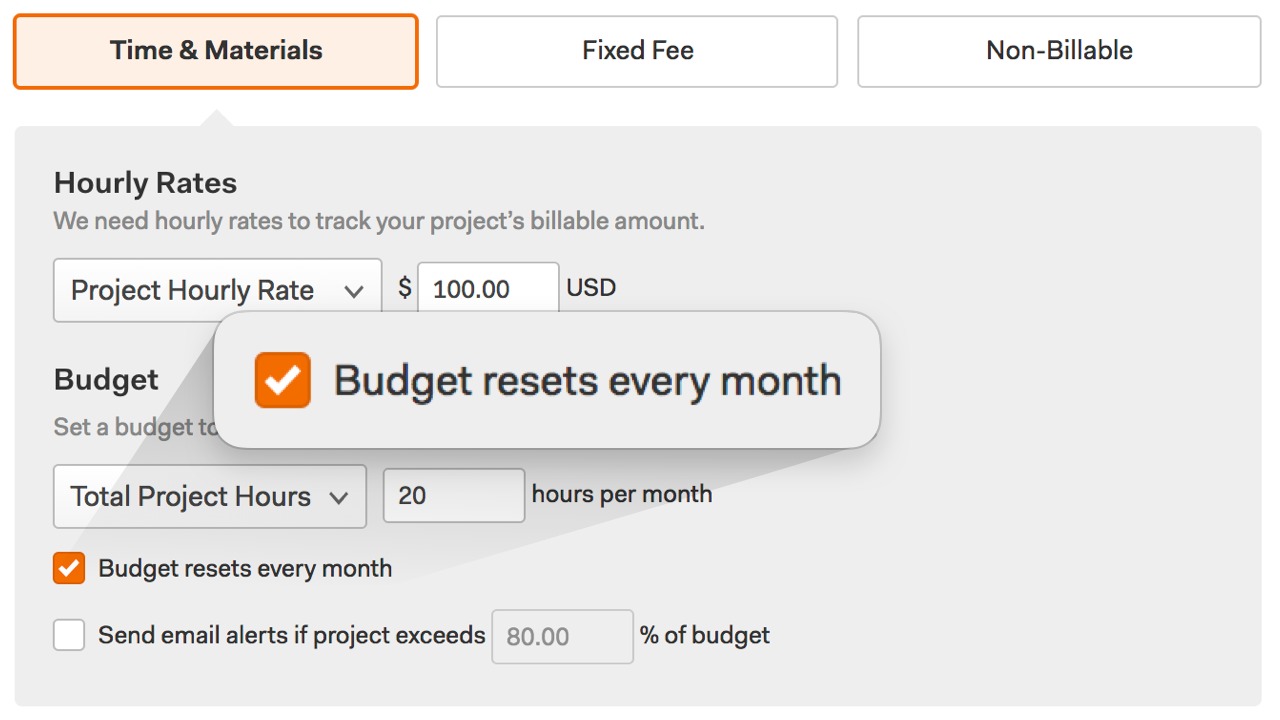
Task: Toggle the checkbox shown in the magnified callout
Action: (x=282, y=380)
